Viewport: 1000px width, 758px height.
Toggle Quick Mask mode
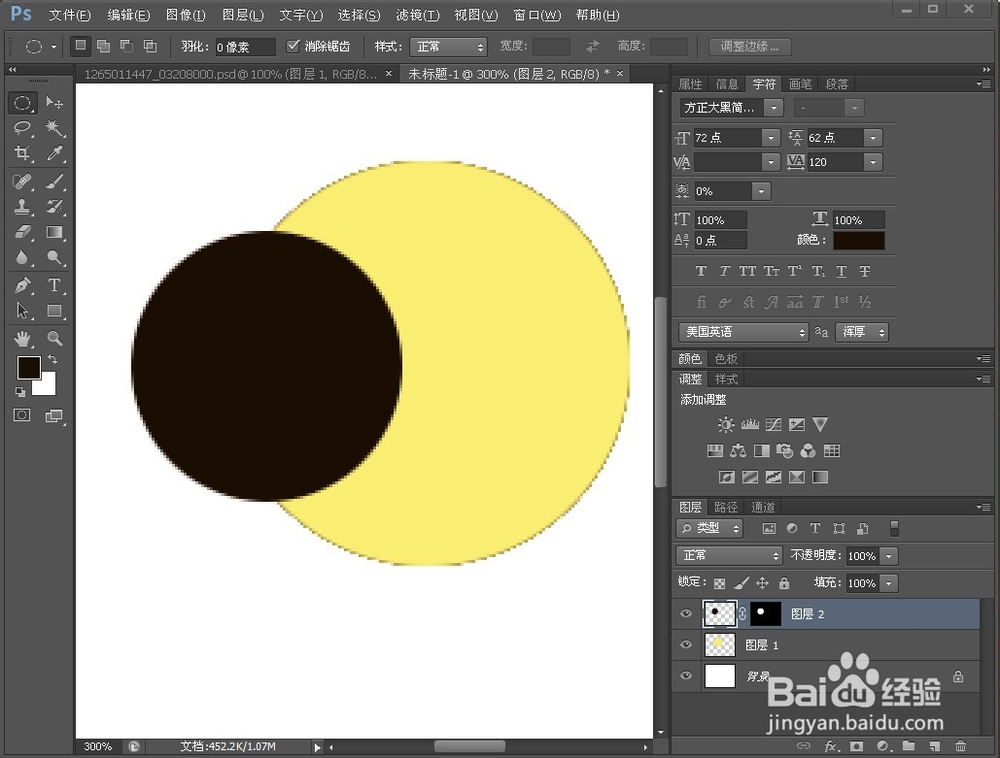click(22, 416)
